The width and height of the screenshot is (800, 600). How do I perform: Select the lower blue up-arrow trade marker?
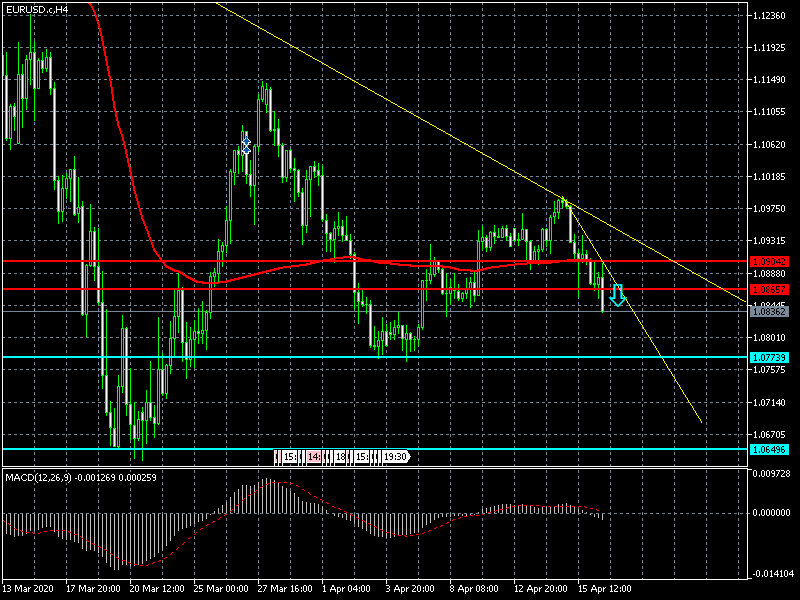(246, 149)
